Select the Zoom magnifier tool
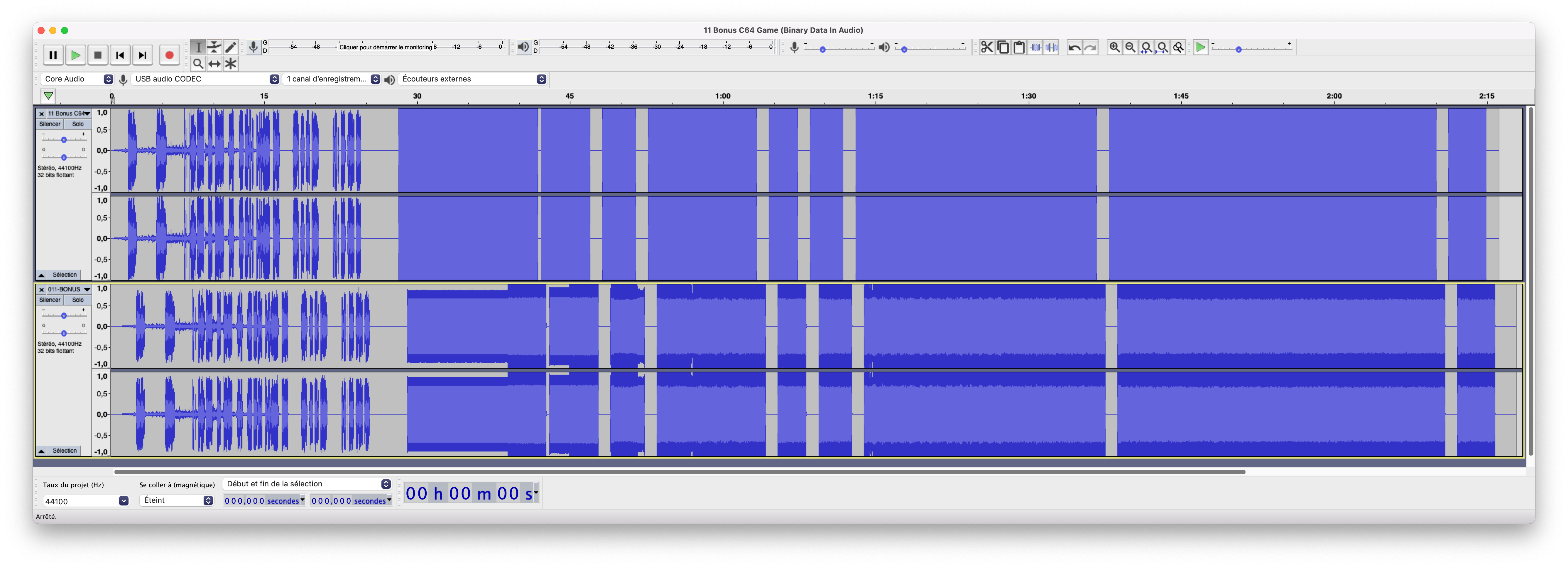1568x567 pixels. [x=198, y=63]
